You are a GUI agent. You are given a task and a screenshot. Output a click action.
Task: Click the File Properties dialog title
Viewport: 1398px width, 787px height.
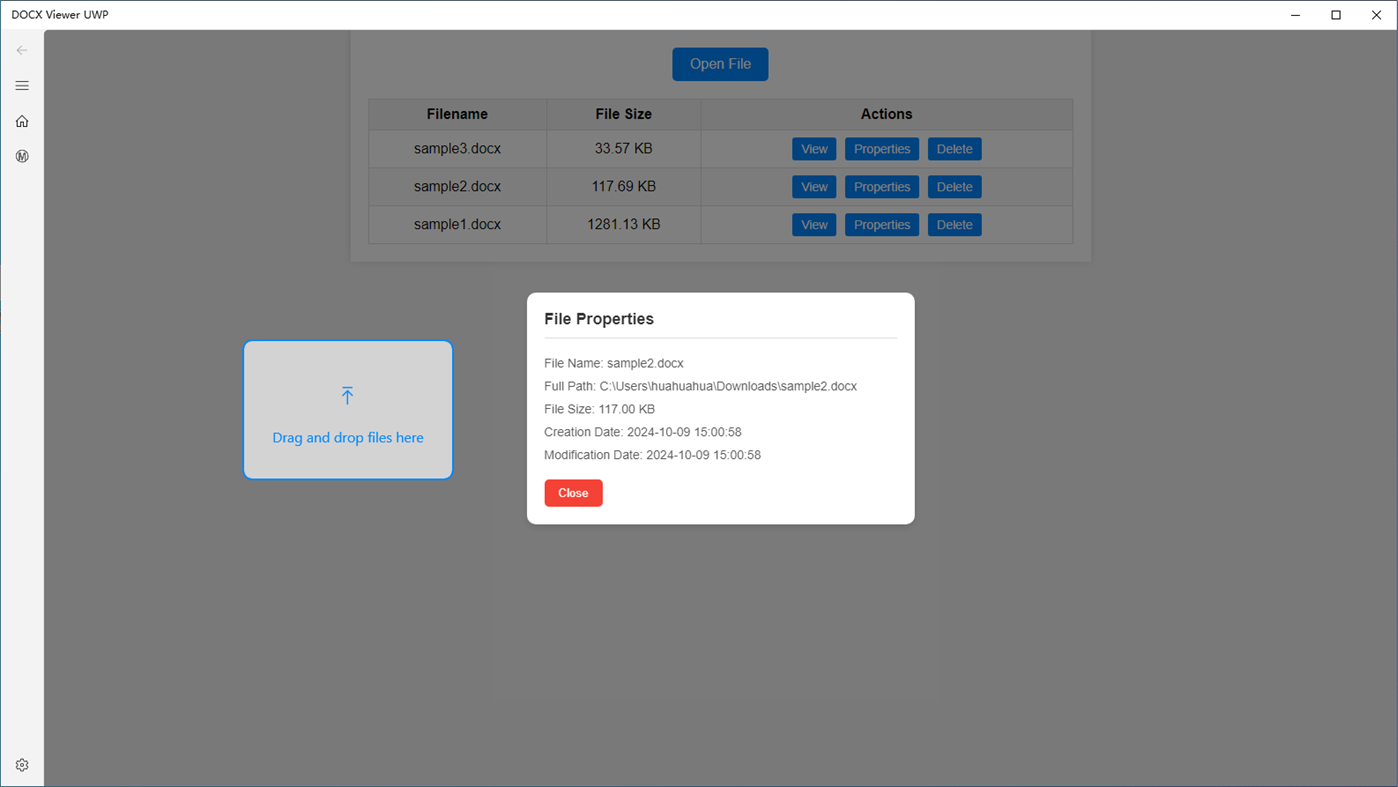[599, 319]
